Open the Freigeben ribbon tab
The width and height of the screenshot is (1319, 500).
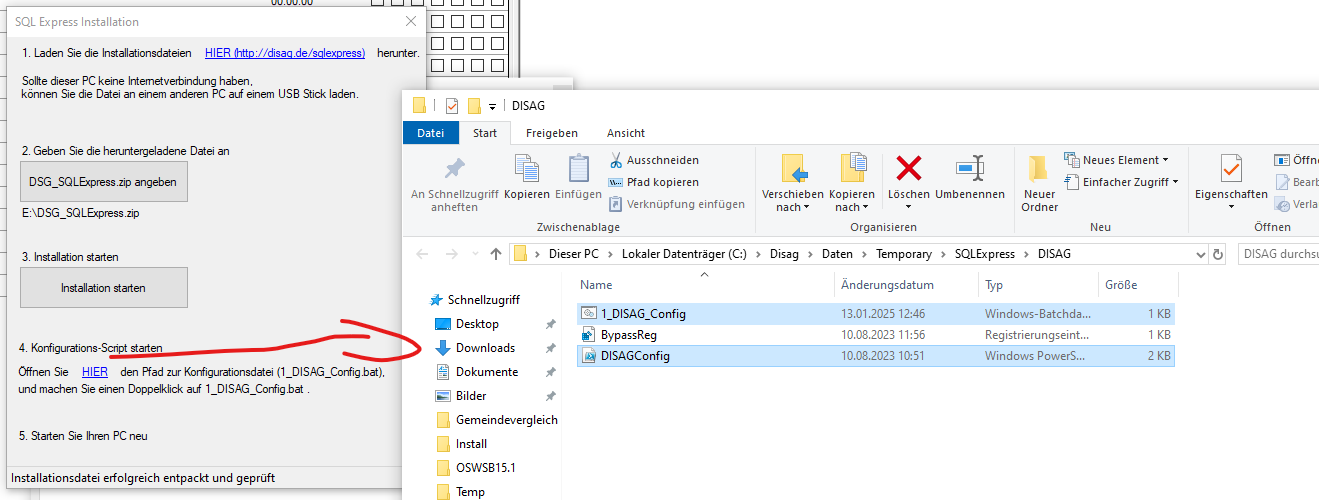tap(551, 133)
